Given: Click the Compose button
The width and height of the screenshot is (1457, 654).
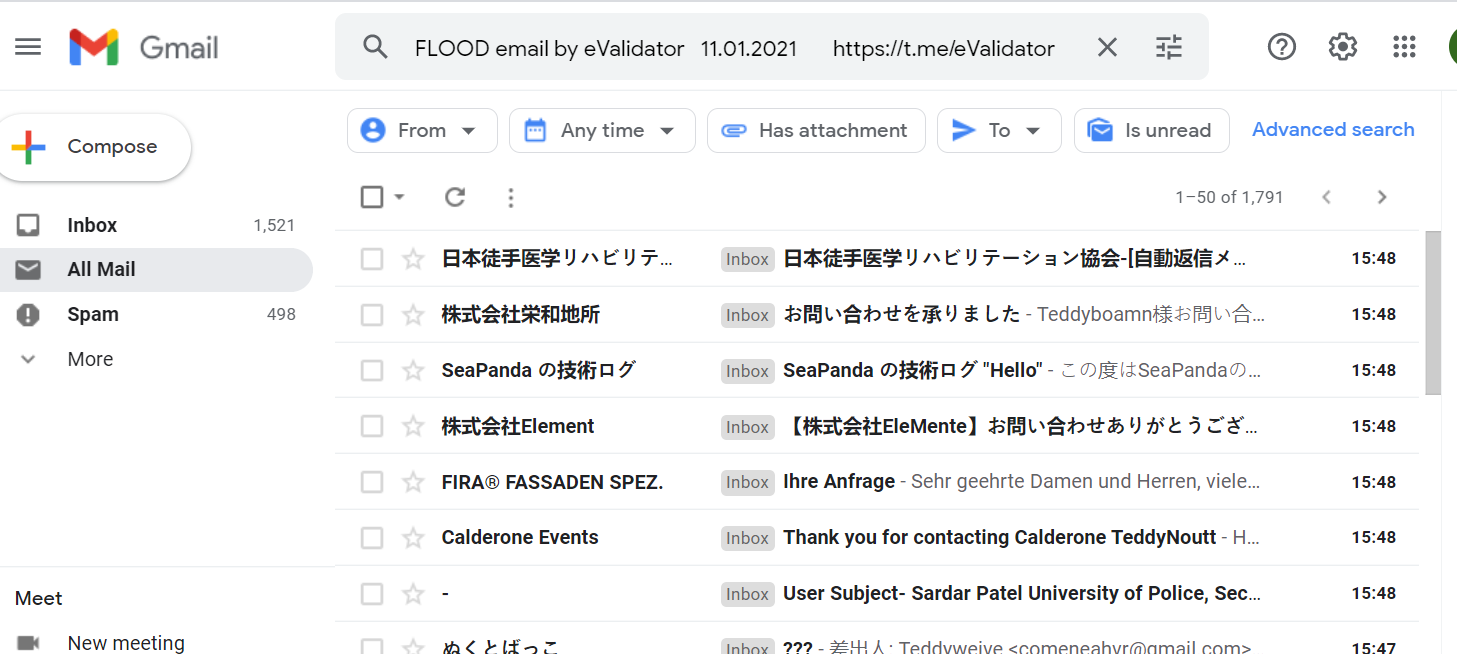Looking at the screenshot, I should click(95, 147).
